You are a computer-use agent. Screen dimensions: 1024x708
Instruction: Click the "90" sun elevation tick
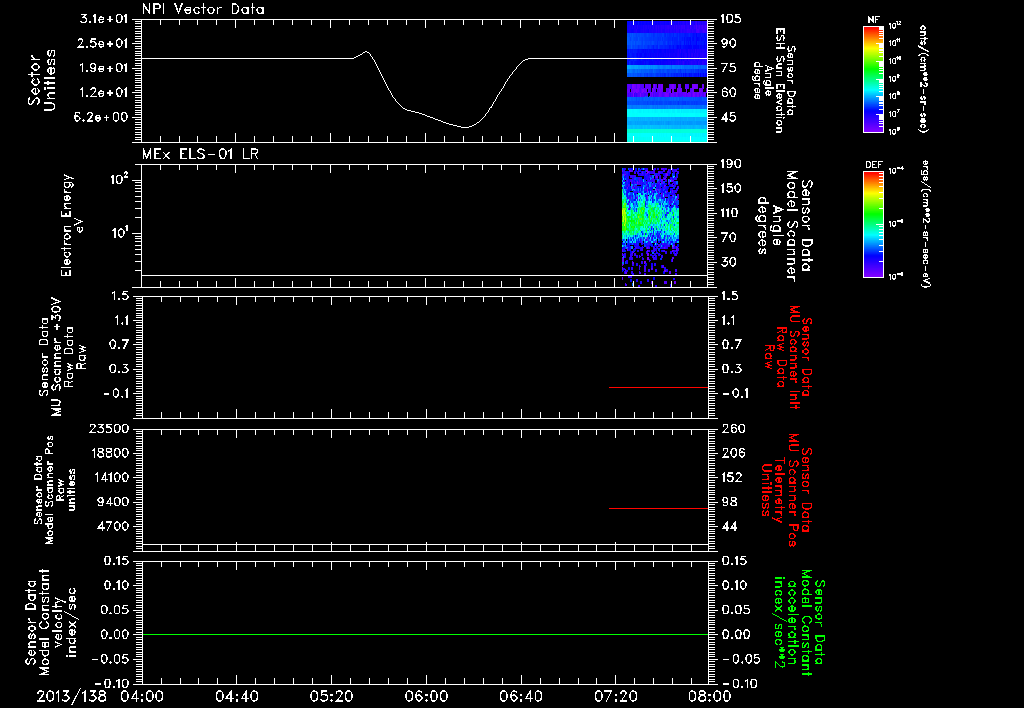728,43
